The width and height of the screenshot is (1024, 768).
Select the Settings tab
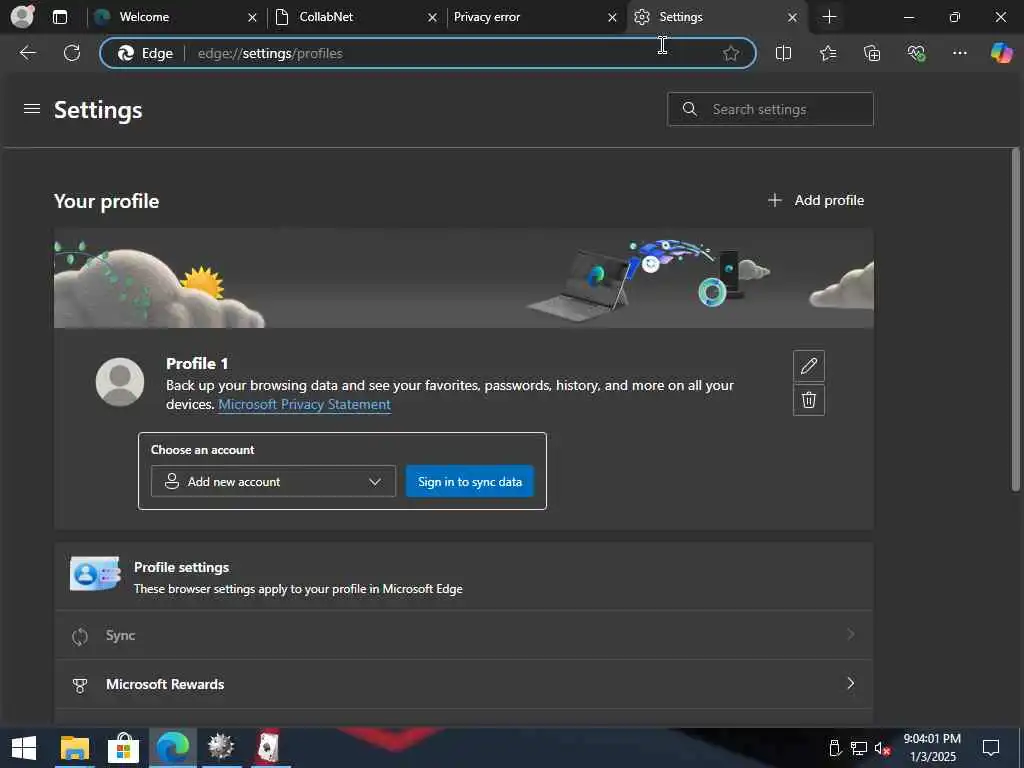pyautogui.click(x=717, y=17)
